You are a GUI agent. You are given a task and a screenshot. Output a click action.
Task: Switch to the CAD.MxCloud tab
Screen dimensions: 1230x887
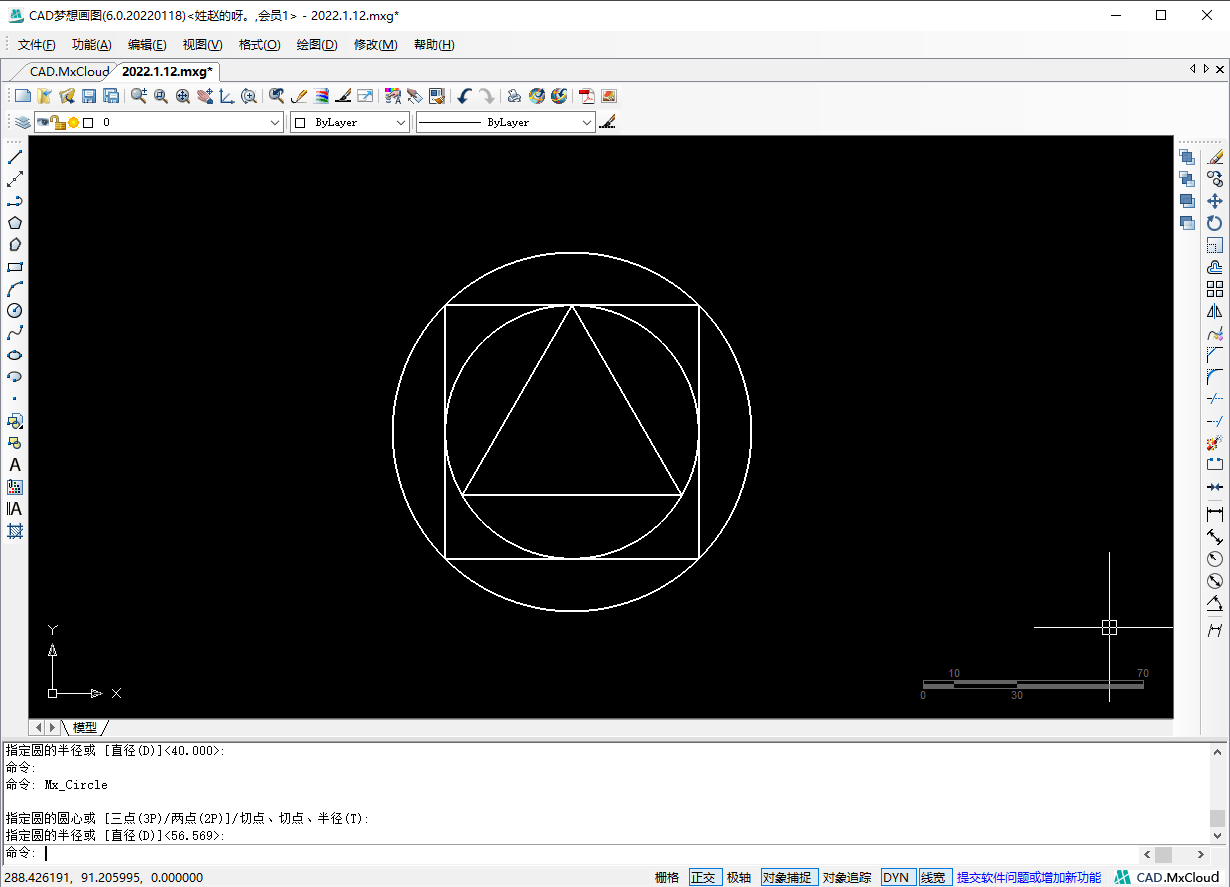pos(68,71)
